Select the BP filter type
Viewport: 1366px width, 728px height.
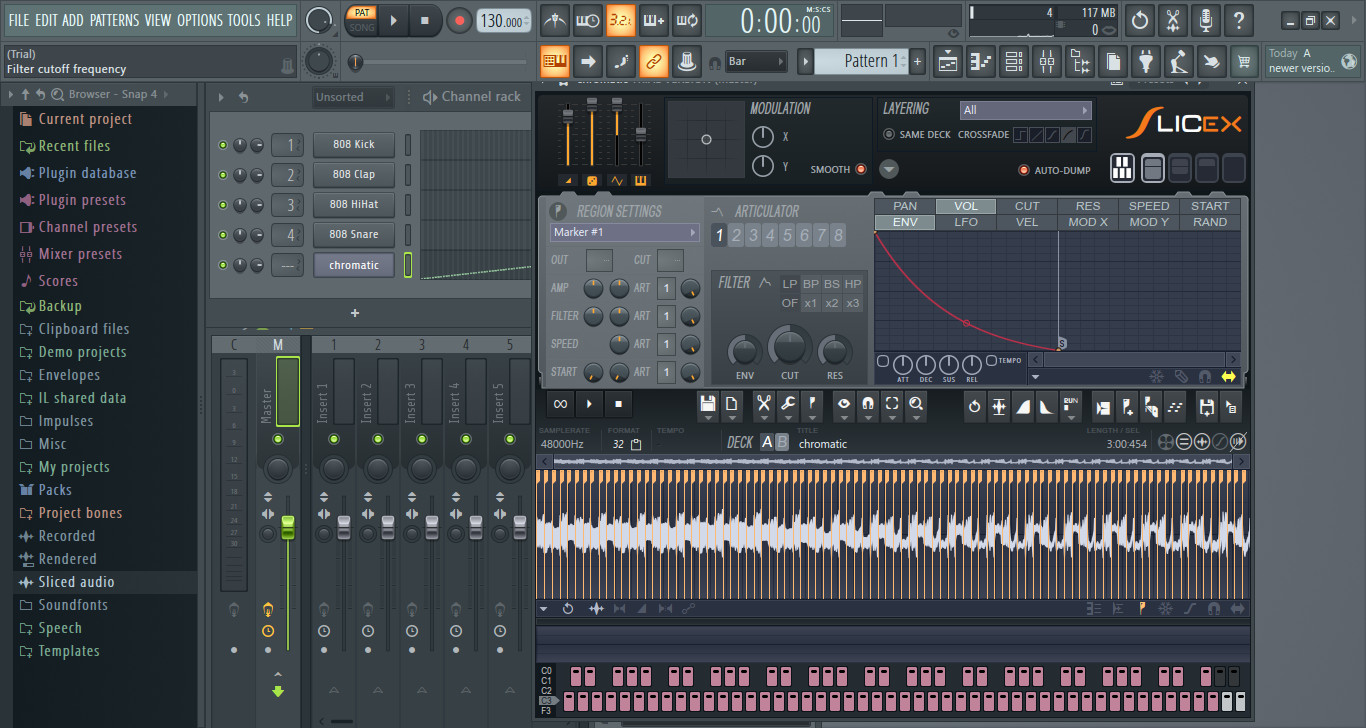811,284
